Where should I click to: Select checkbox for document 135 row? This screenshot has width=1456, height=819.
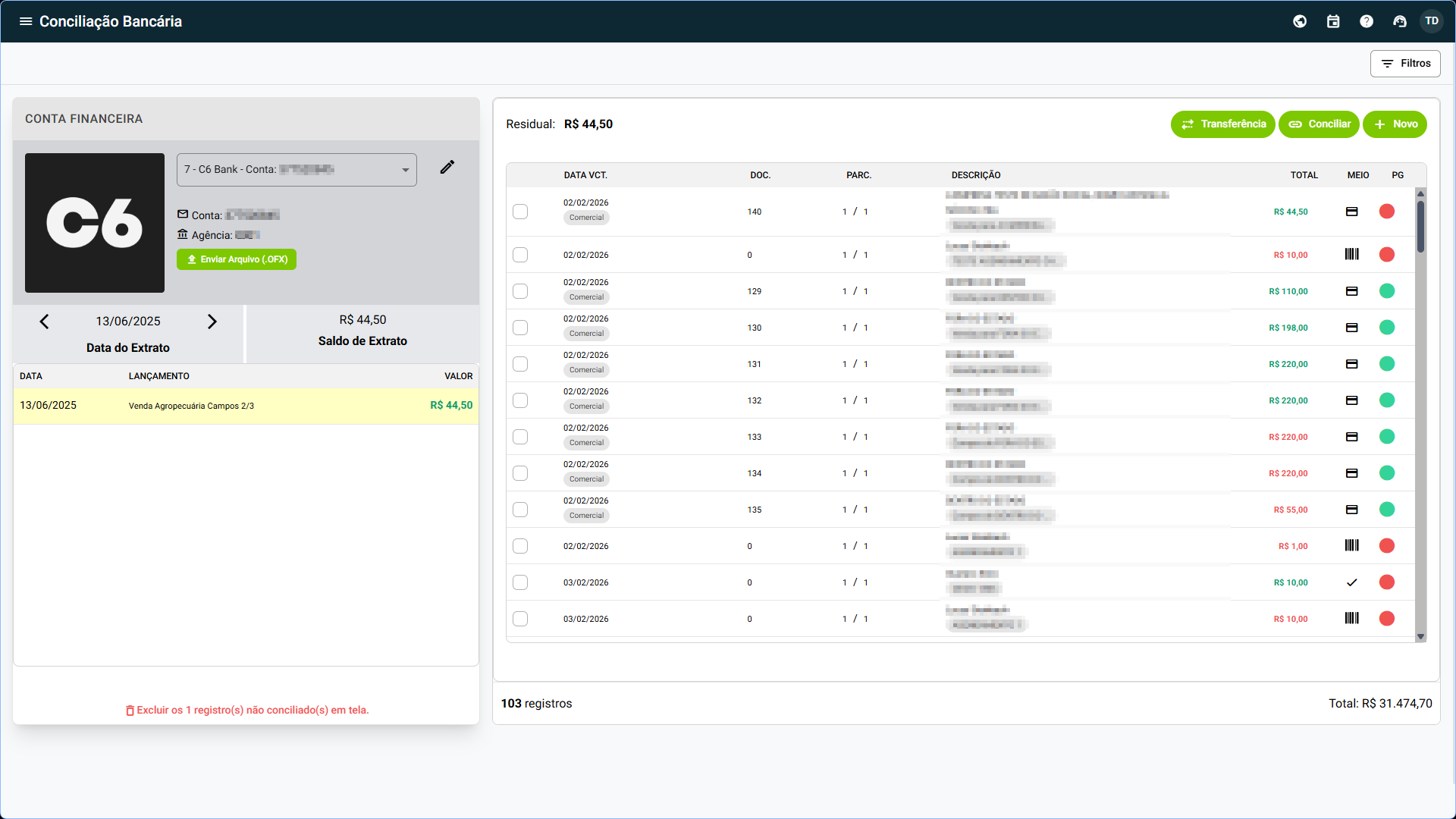pyautogui.click(x=520, y=510)
